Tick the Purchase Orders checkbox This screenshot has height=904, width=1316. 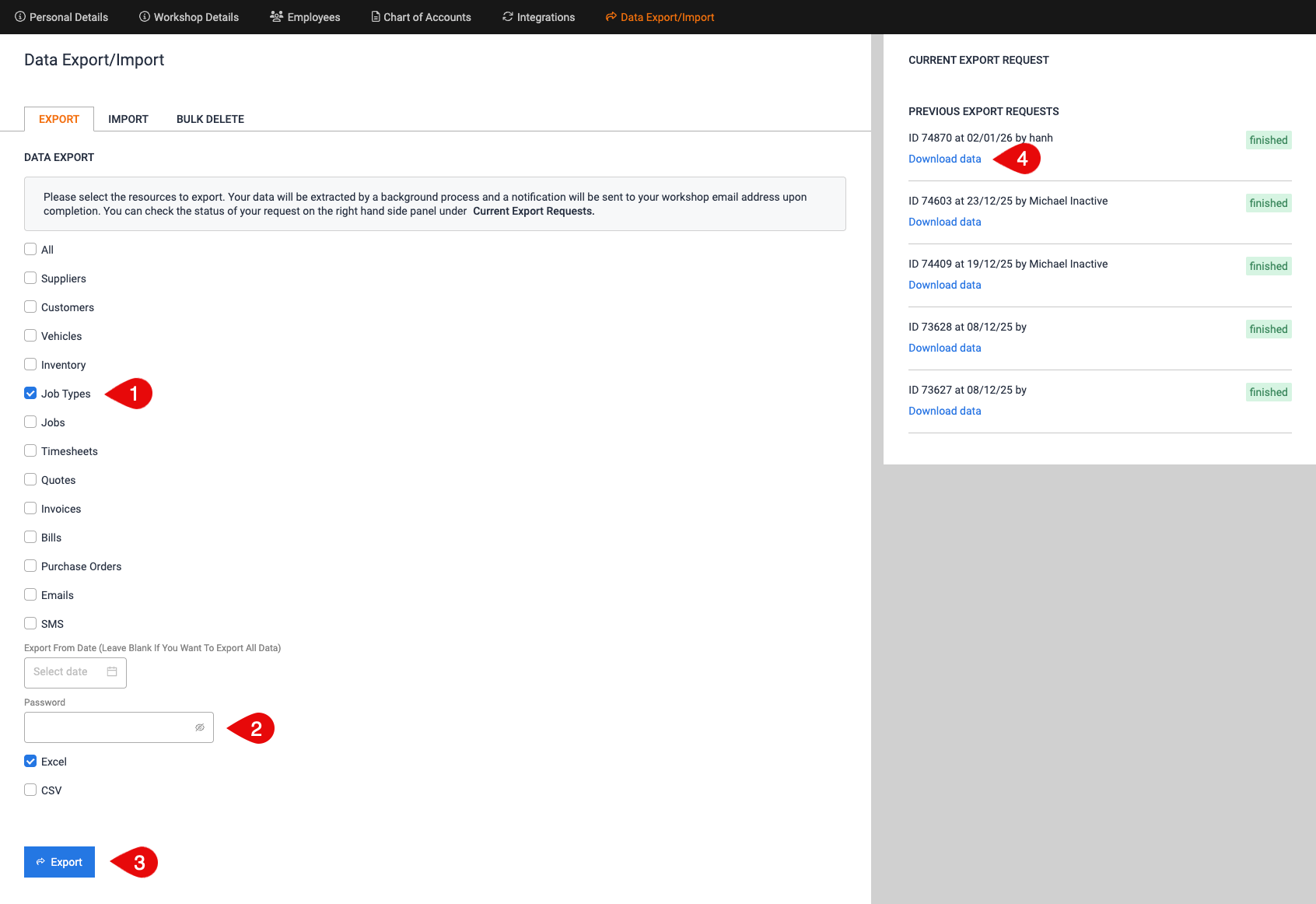[30, 566]
